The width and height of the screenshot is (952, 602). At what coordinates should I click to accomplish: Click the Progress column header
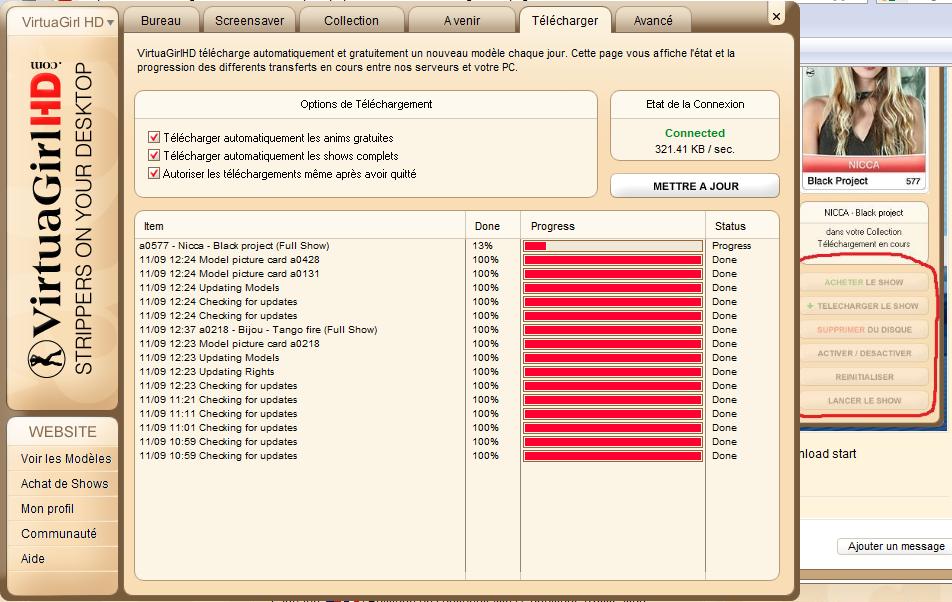552,226
